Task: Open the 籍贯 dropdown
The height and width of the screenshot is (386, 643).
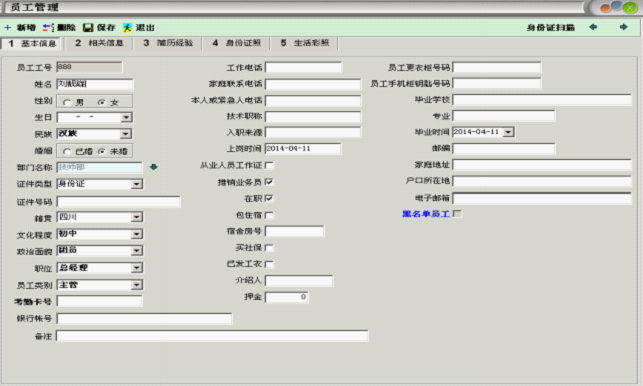Action: [137, 217]
